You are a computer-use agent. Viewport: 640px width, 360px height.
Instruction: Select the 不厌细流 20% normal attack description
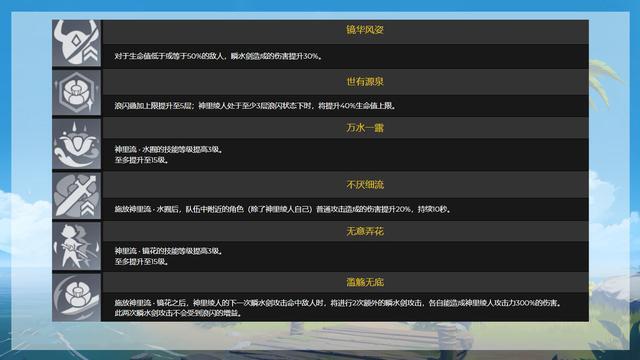pos(283,209)
